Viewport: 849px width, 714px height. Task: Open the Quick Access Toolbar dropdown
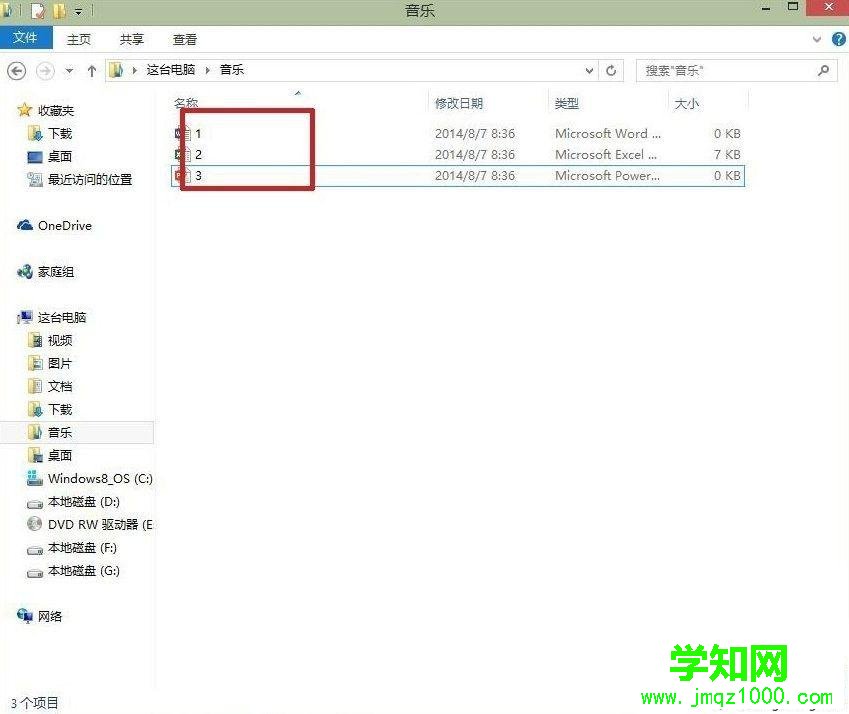(x=79, y=11)
